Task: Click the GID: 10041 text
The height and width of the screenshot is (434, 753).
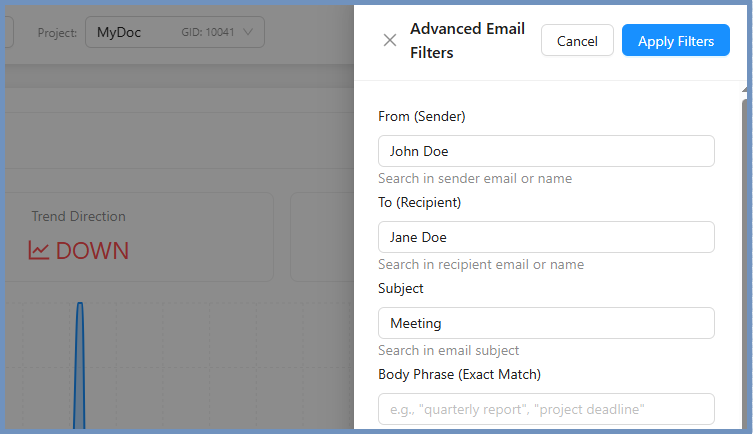Action: coord(207,33)
